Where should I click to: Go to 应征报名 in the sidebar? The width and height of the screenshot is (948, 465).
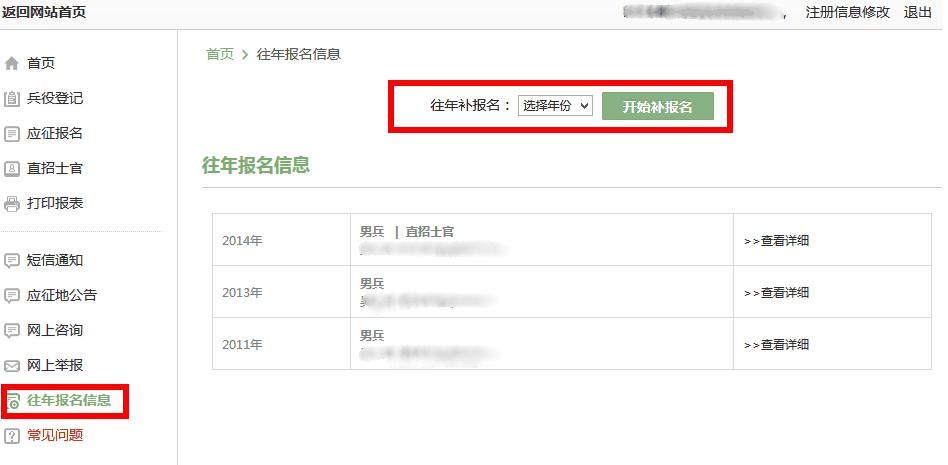pos(55,133)
